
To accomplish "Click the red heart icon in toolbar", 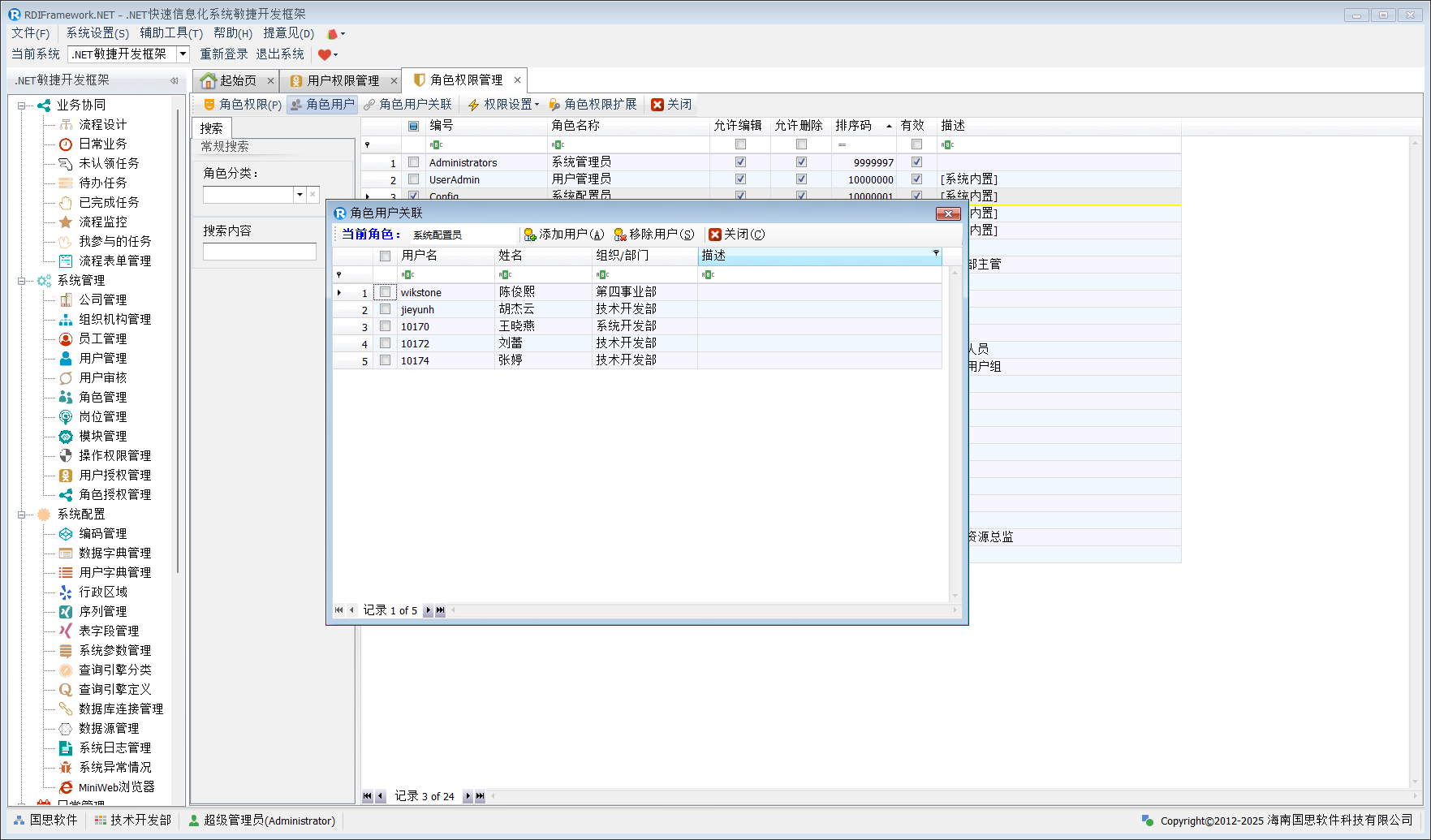I will pos(325,54).
